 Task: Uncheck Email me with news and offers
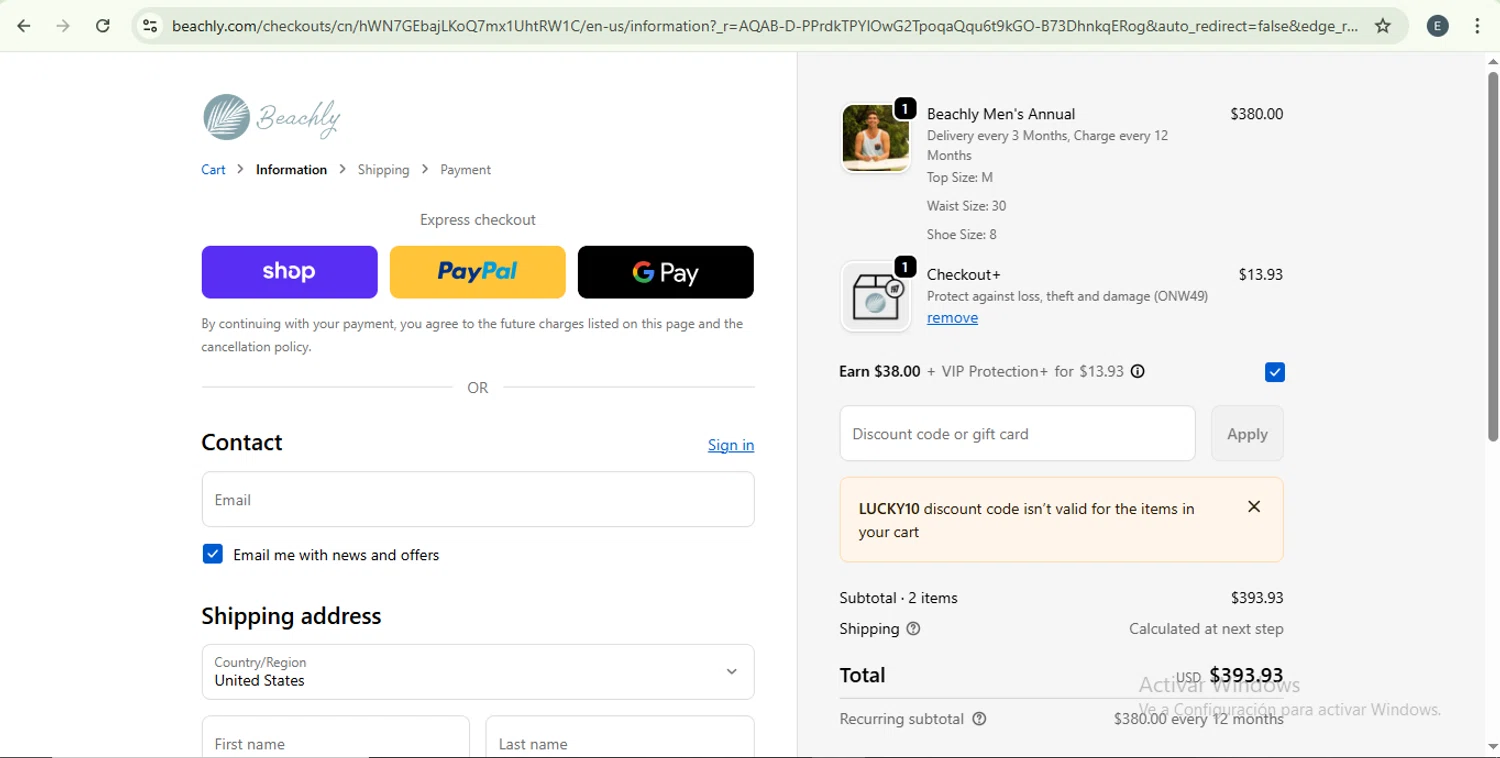[212, 554]
